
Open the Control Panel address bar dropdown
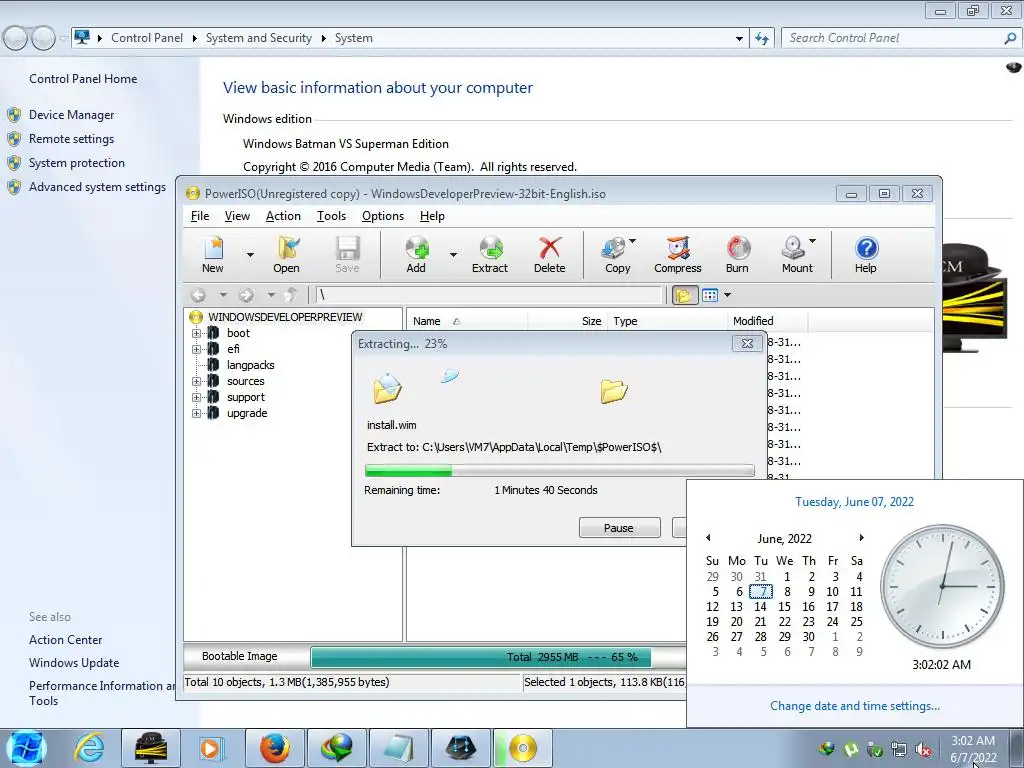click(x=739, y=39)
